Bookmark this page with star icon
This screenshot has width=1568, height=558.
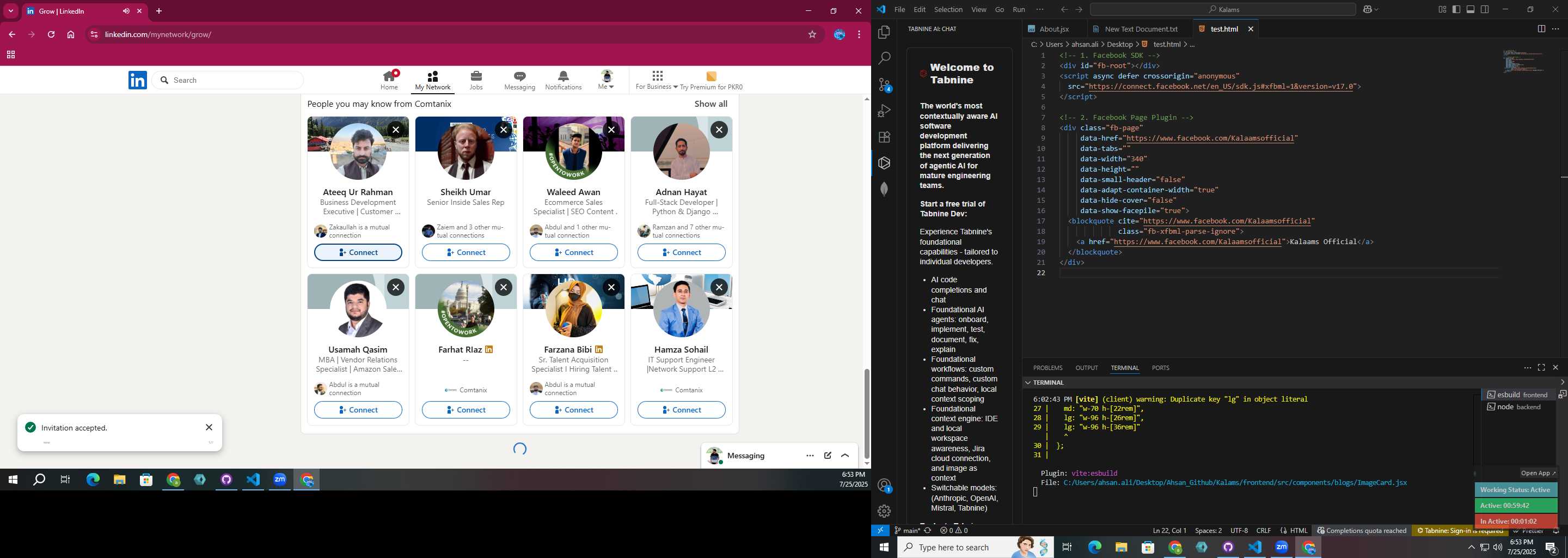812,35
